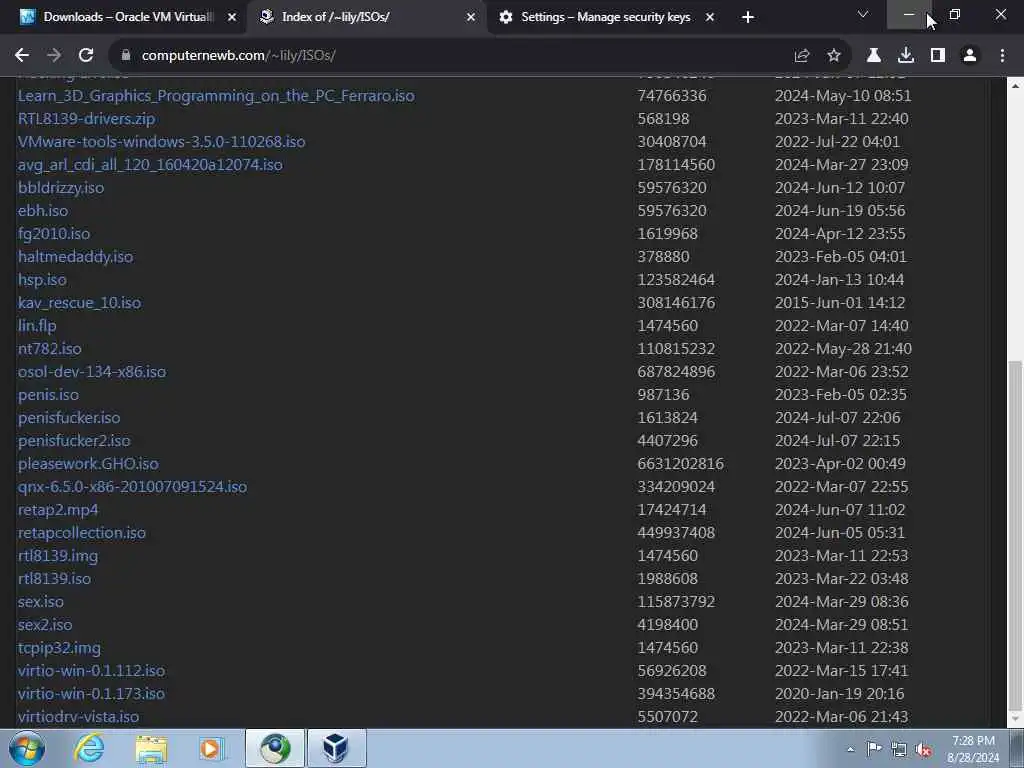The image size is (1024, 768).
Task: View site security lock icon
Action: tap(126, 56)
